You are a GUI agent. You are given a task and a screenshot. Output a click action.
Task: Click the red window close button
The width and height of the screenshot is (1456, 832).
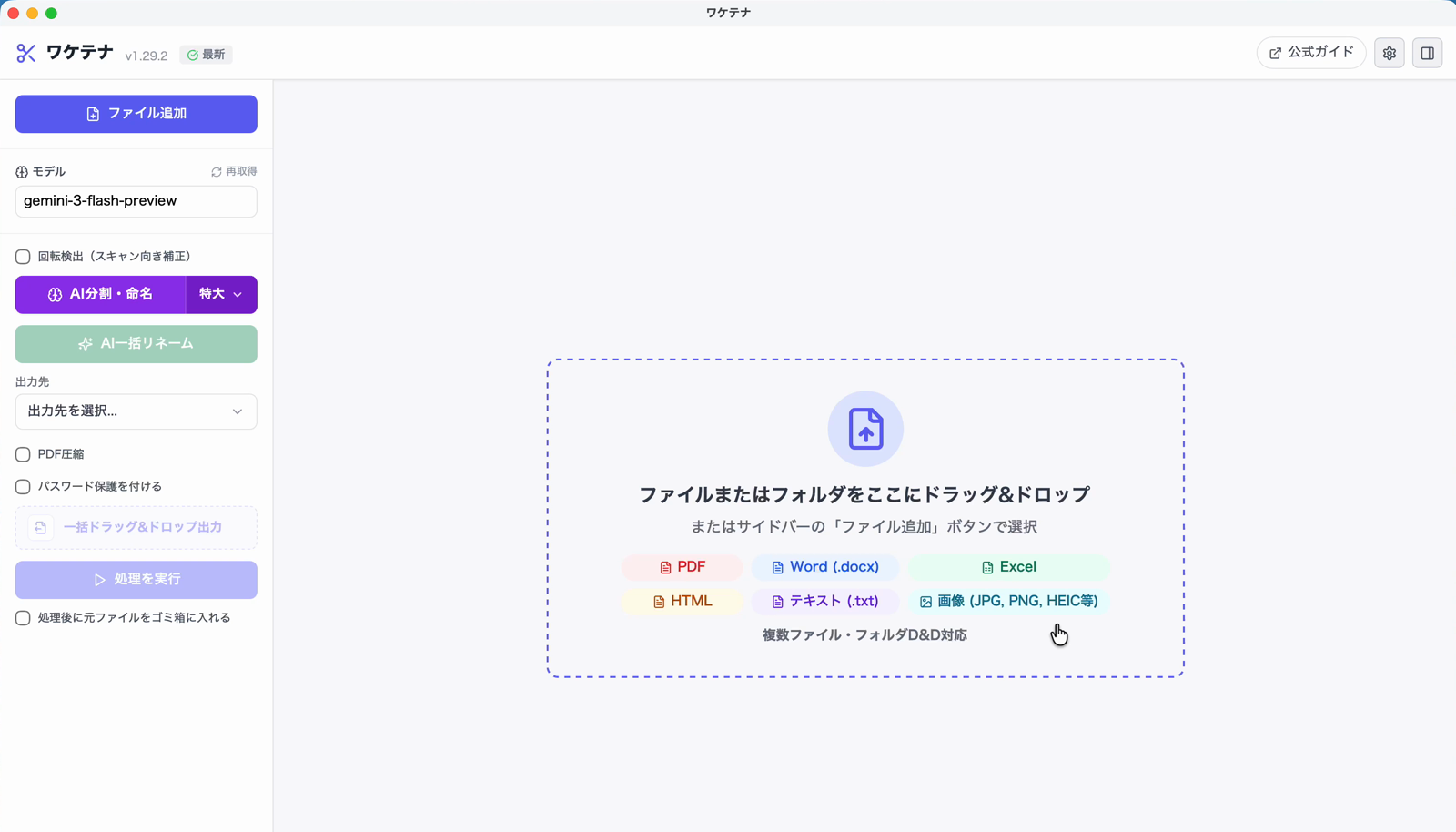pos(13,13)
